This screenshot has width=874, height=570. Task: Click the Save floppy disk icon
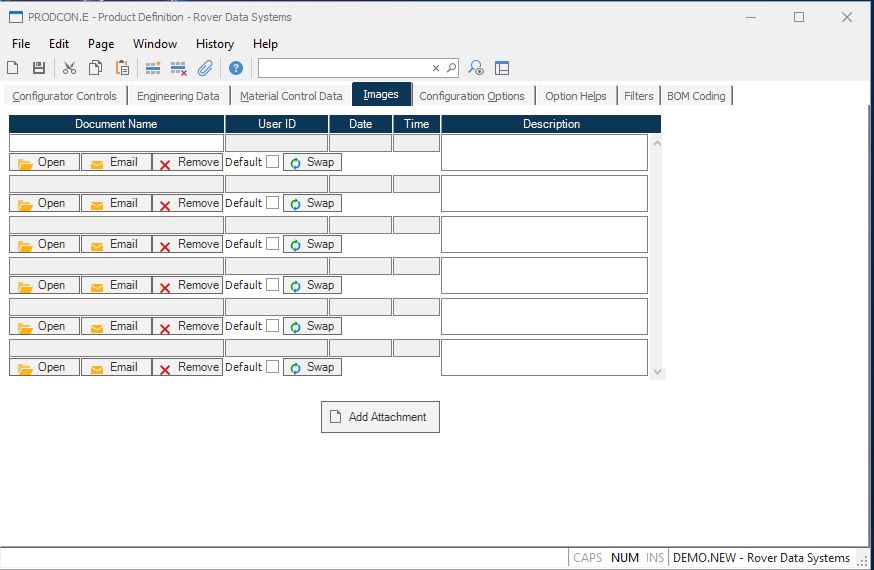click(x=39, y=68)
